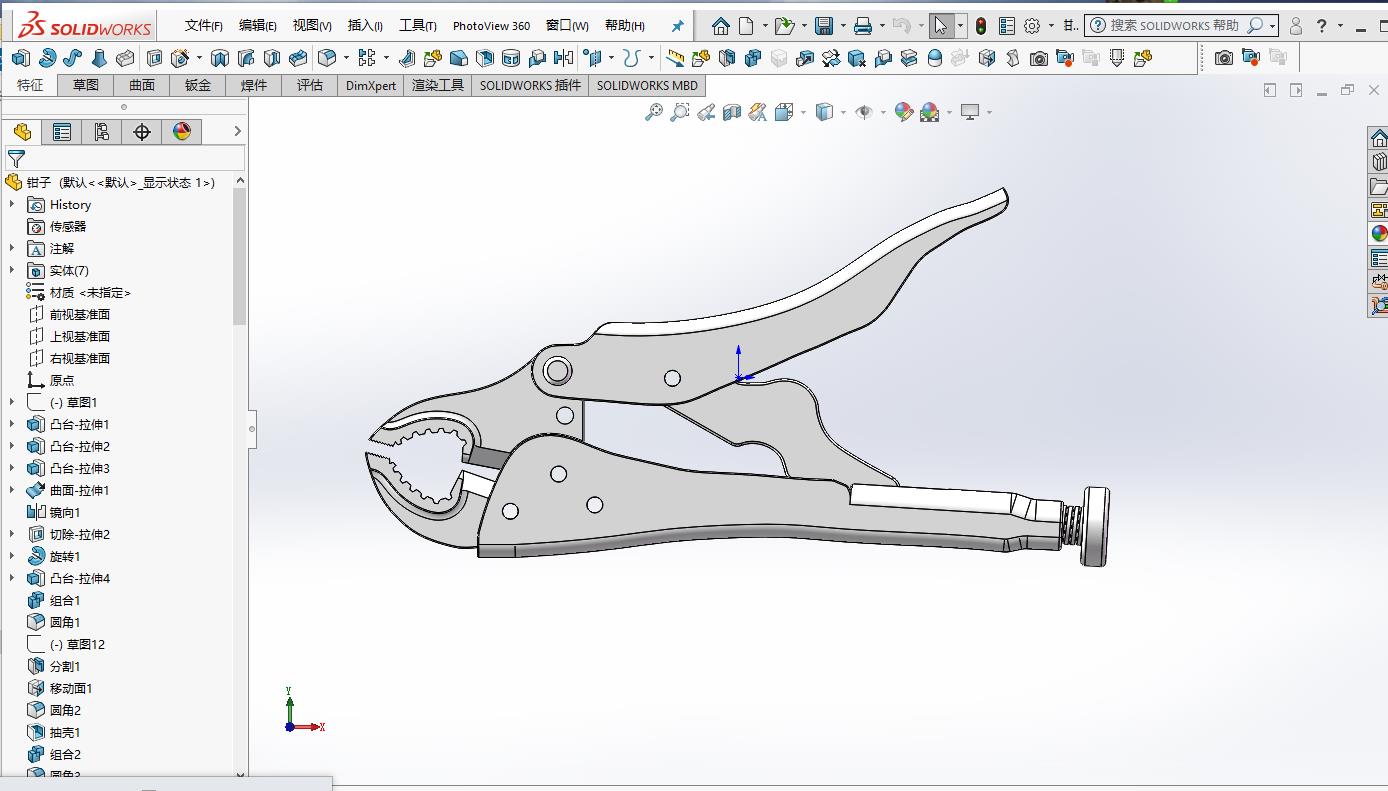Open the Display Style dropdown arrow
The width and height of the screenshot is (1388, 791).
(842, 112)
